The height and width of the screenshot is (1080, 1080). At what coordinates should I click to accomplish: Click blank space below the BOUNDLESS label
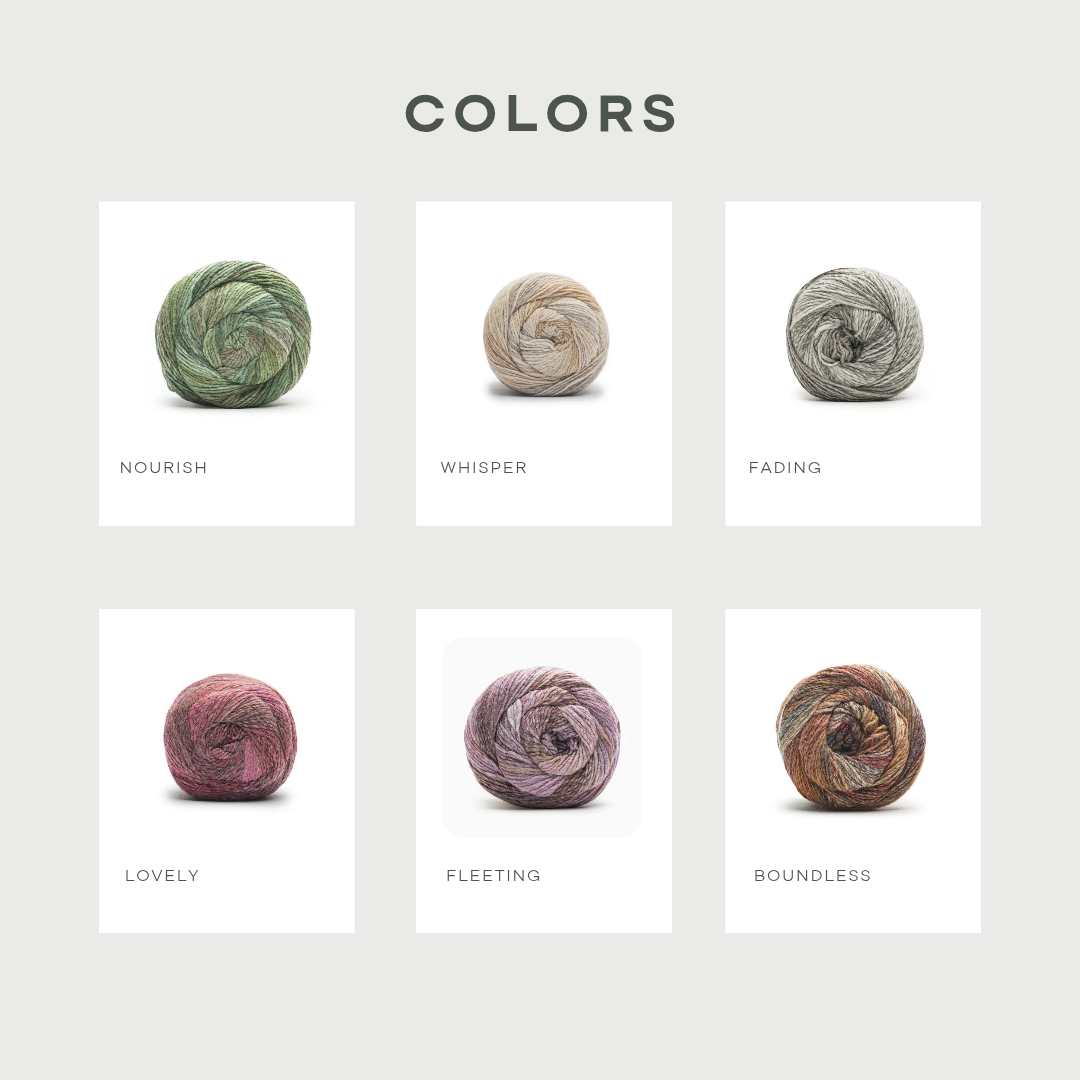pos(853,909)
